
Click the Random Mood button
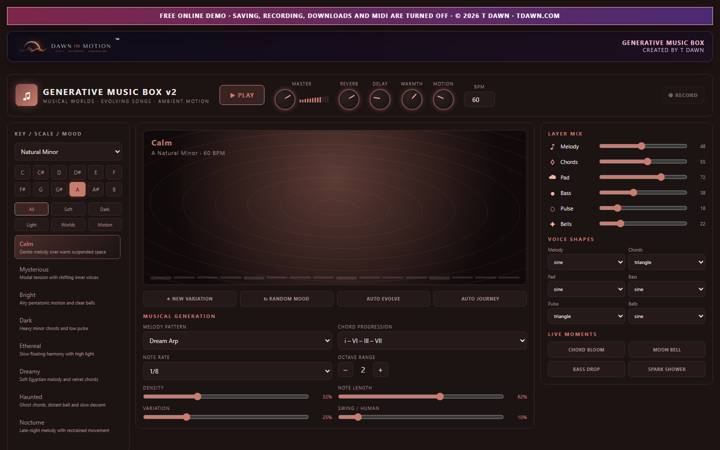pos(287,298)
